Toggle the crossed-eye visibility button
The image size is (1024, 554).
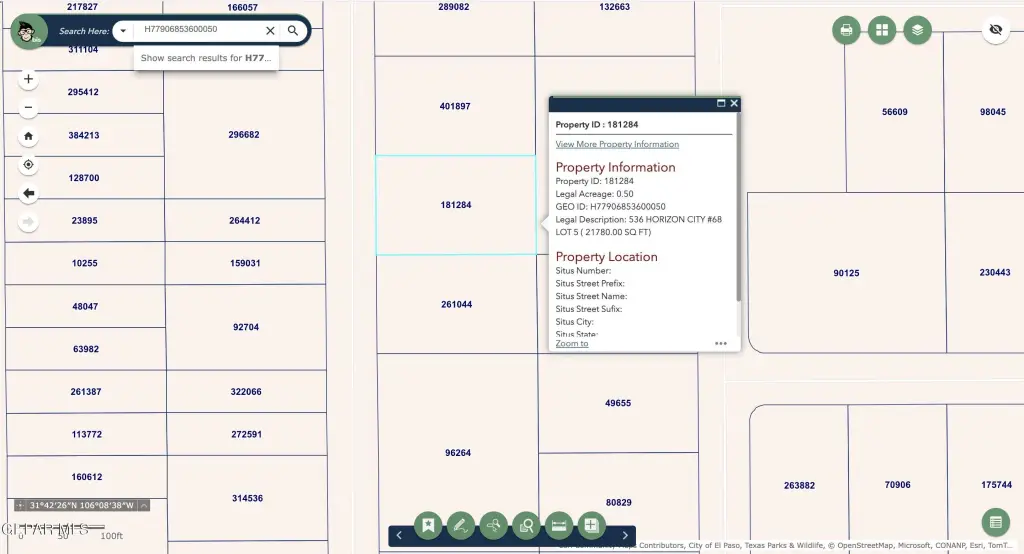(995, 30)
